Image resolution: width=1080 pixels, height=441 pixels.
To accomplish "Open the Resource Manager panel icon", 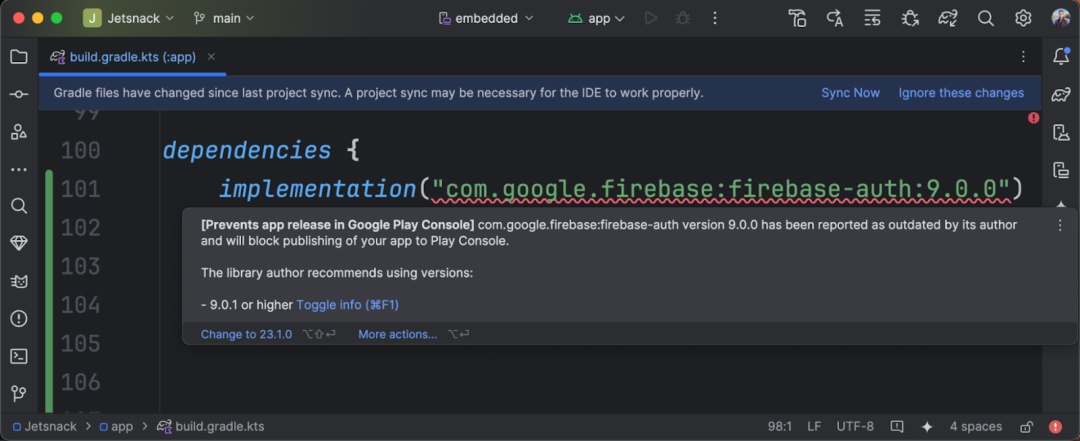I will 18,131.
